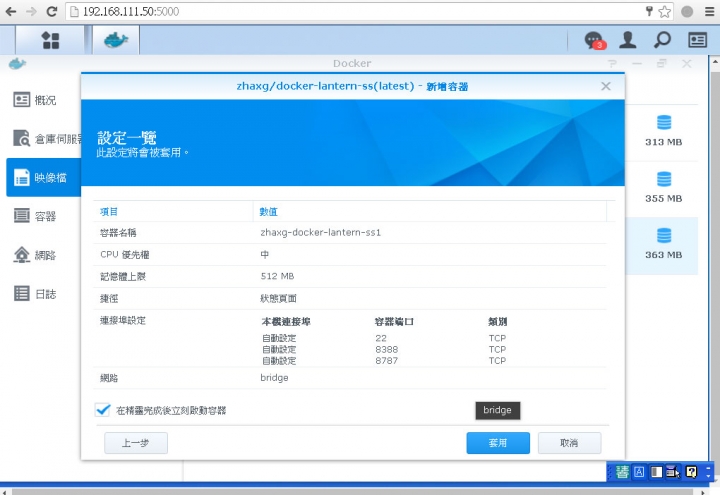Click the address bar URL field
Viewport: 720px width, 495px height.
pos(358,11)
